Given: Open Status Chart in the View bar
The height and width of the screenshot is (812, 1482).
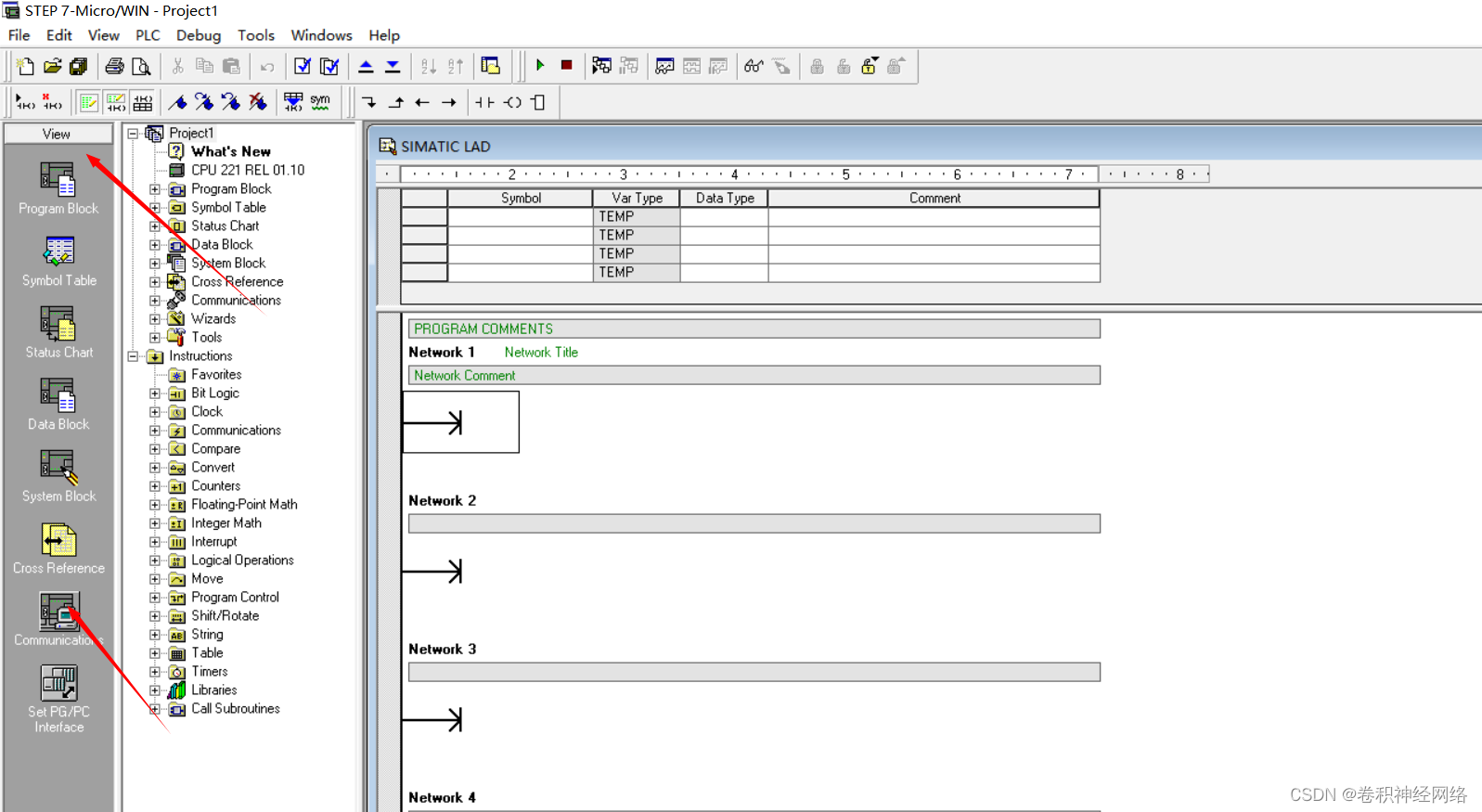Looking at the screenshot, I should pos(58,333).
